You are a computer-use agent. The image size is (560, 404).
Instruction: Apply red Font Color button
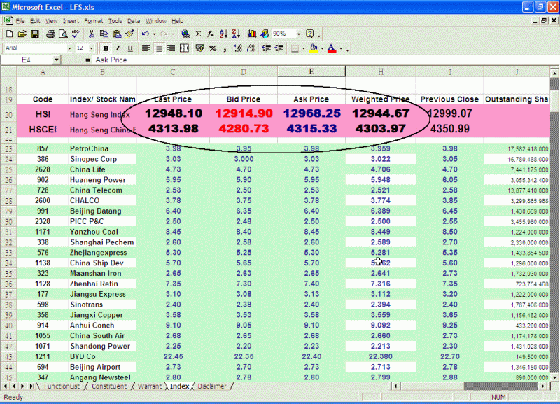[332, 48]
